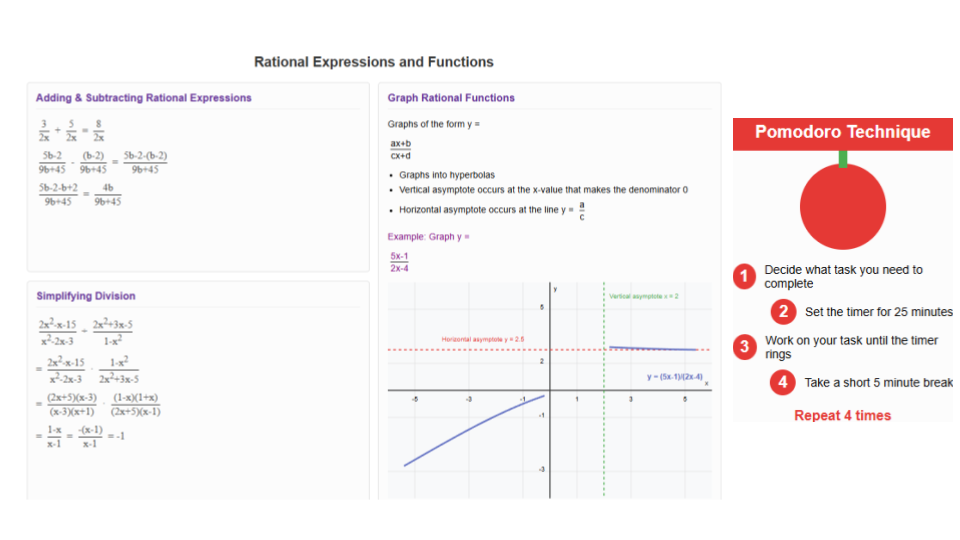Click the Rational Expressions and Functions title
960x540 pixels.
[x=373, y=62]
